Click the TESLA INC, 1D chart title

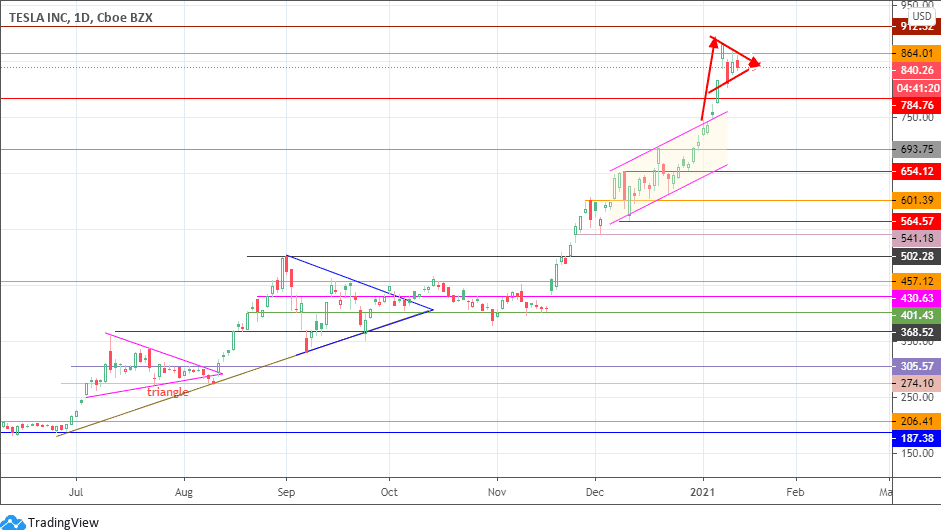coord(80,17)
